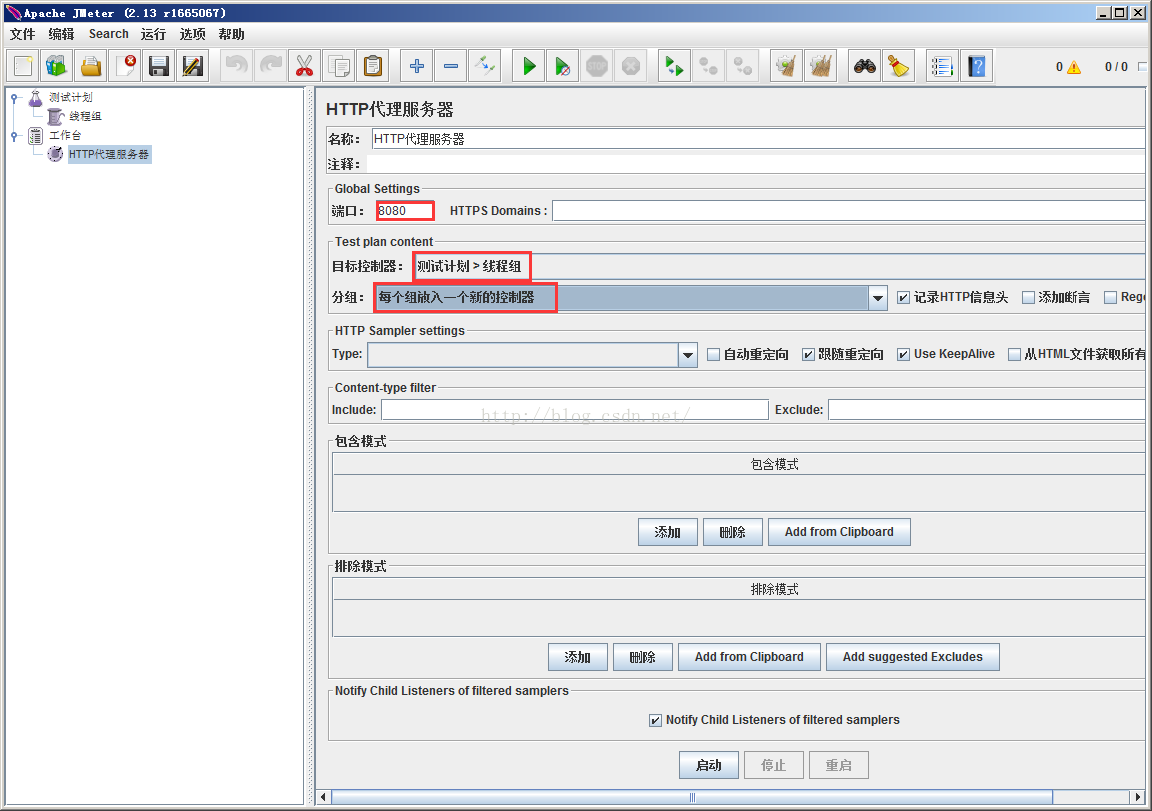Click Start no pauses icon
The image size is (1152, 811).
563,66
